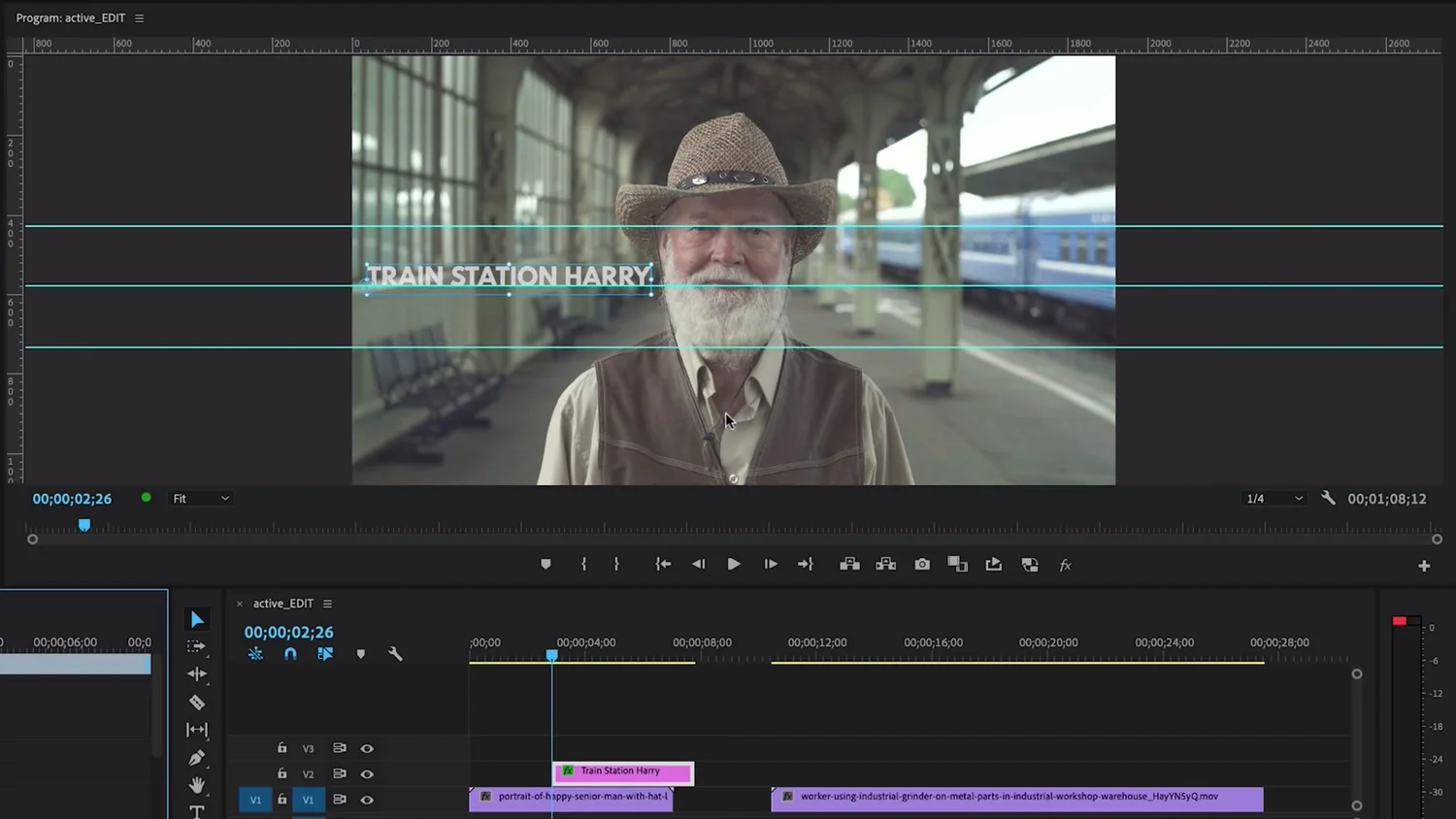Toggle V1 sync lock
Image resolution: width=1456 pixels, height=819 pixels.
coord(340,800)
